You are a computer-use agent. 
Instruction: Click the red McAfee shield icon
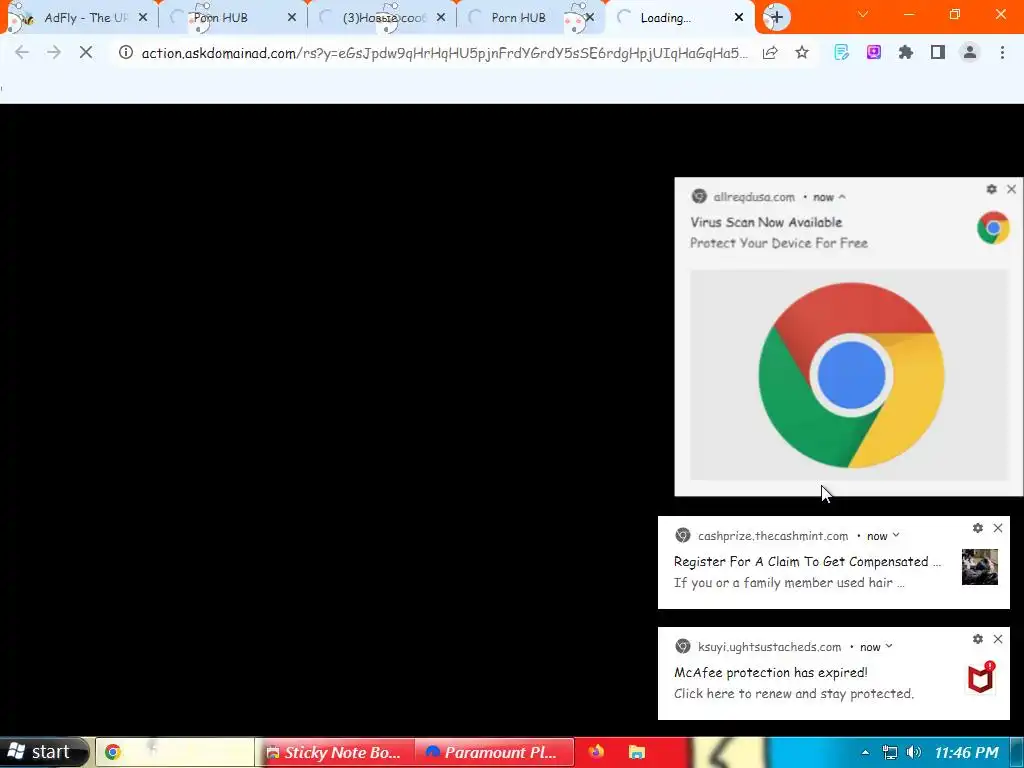(981, 678)
